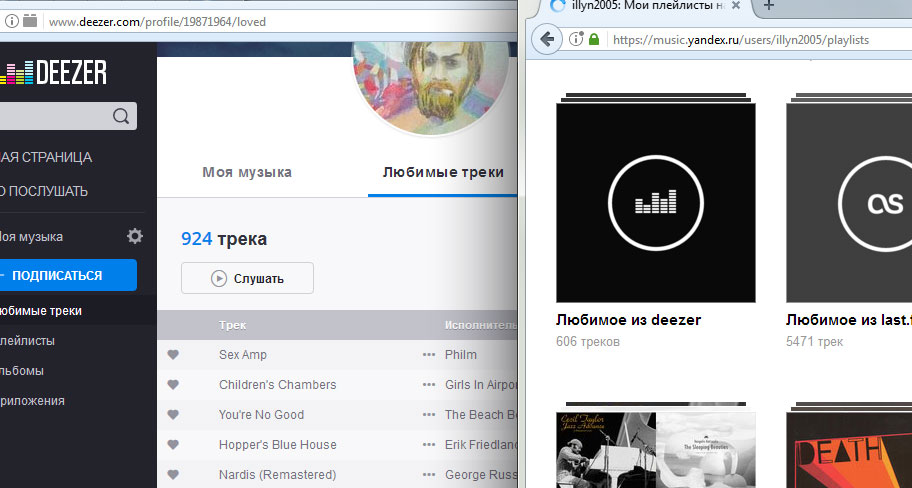Close the illyn2005 browser tab
This screenshot has width=912, height=488.
736,6
